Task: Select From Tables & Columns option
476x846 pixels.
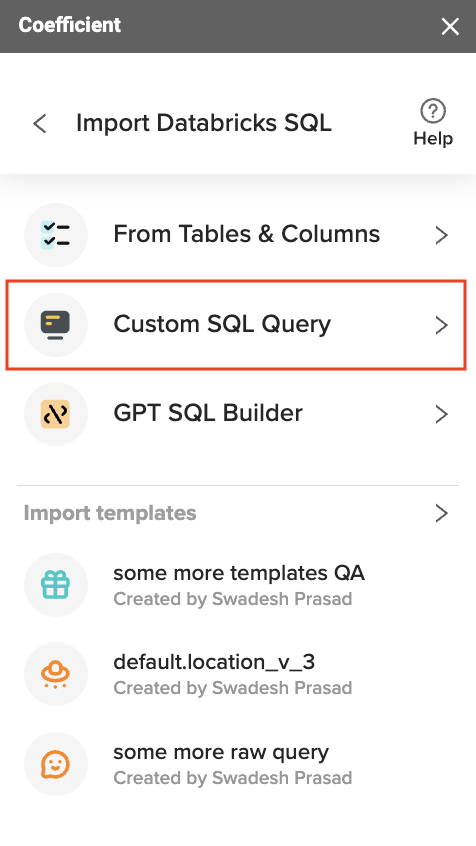Action: 238,235
